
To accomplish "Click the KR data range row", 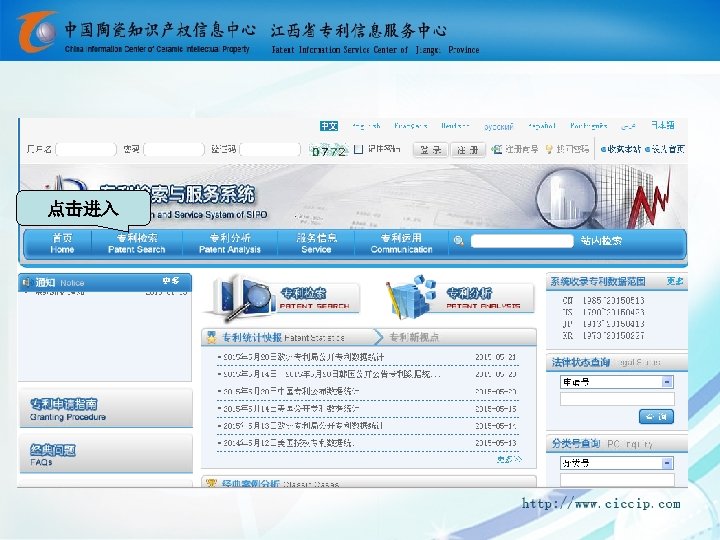I will pos(603,336).
